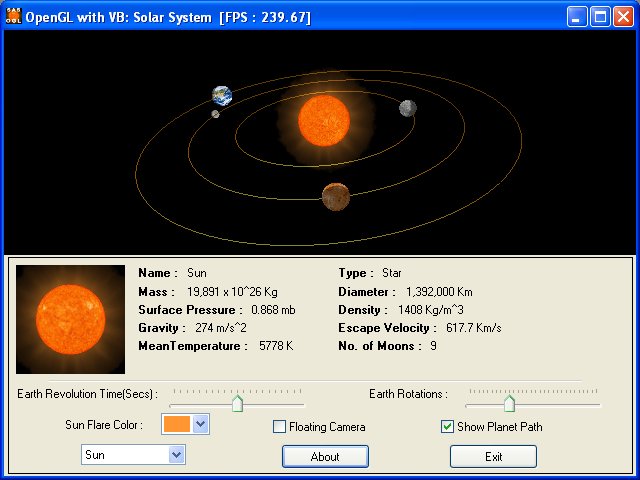Image resolution: width=640 pixels, height=480 pixels.
Task: Enable the Floating Camera checkbox
Action: [x=280, y=427]
